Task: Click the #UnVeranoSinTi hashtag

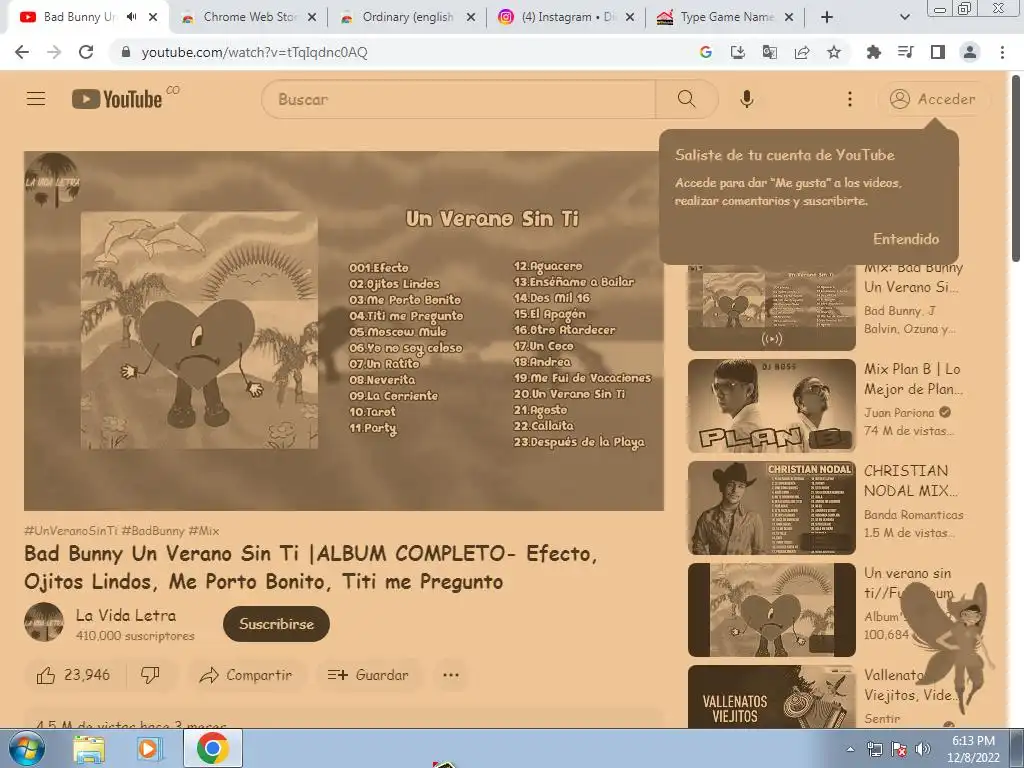Action: pos(71,531)
